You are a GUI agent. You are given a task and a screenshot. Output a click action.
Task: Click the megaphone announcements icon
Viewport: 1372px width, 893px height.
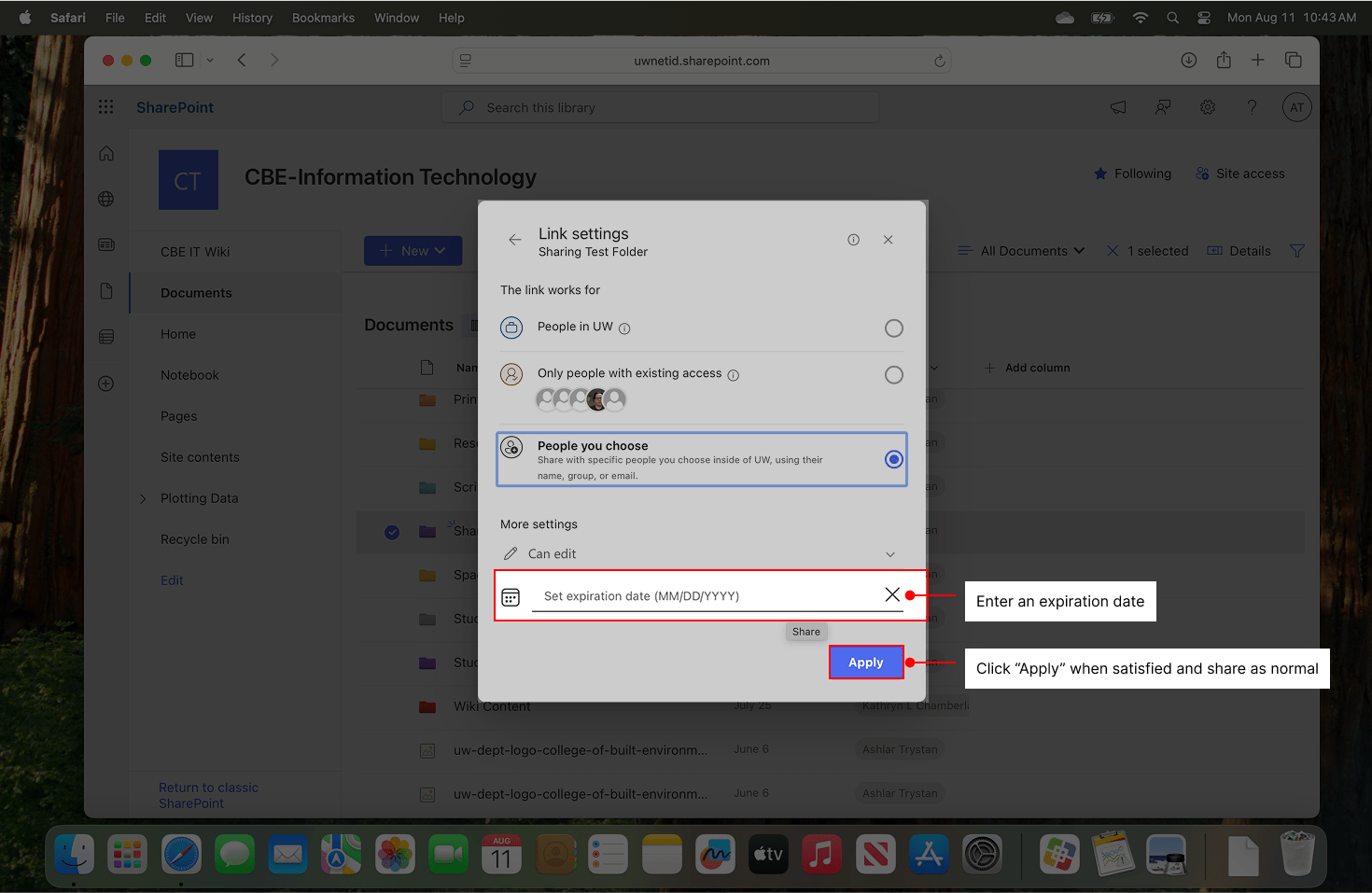click(x=1117, y=106)
